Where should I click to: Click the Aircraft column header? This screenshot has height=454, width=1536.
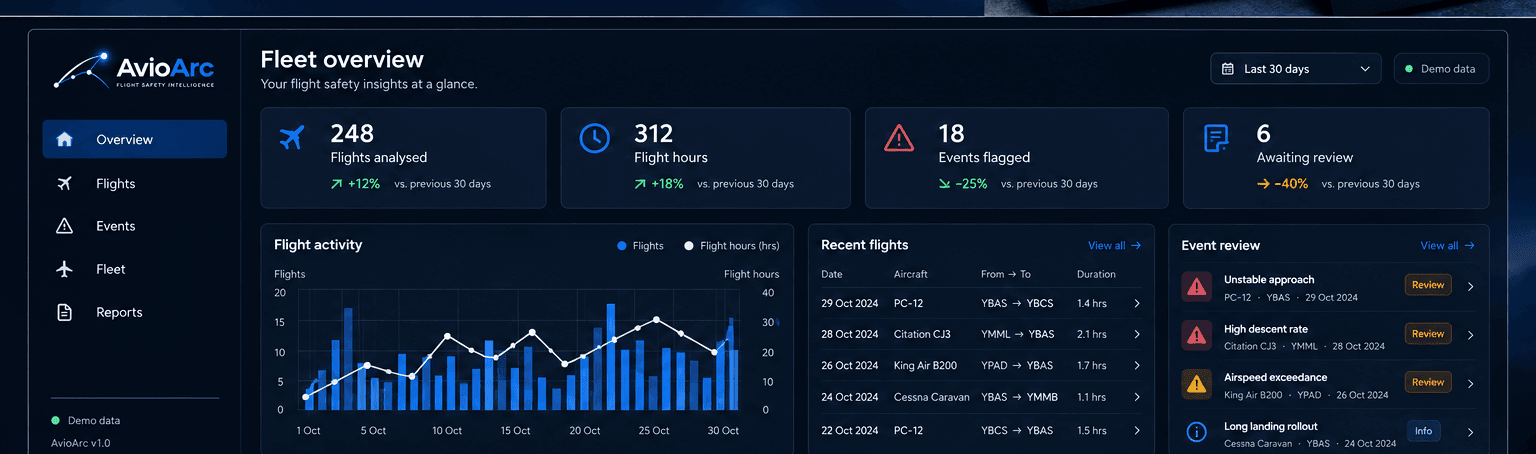tap(911, 274)
